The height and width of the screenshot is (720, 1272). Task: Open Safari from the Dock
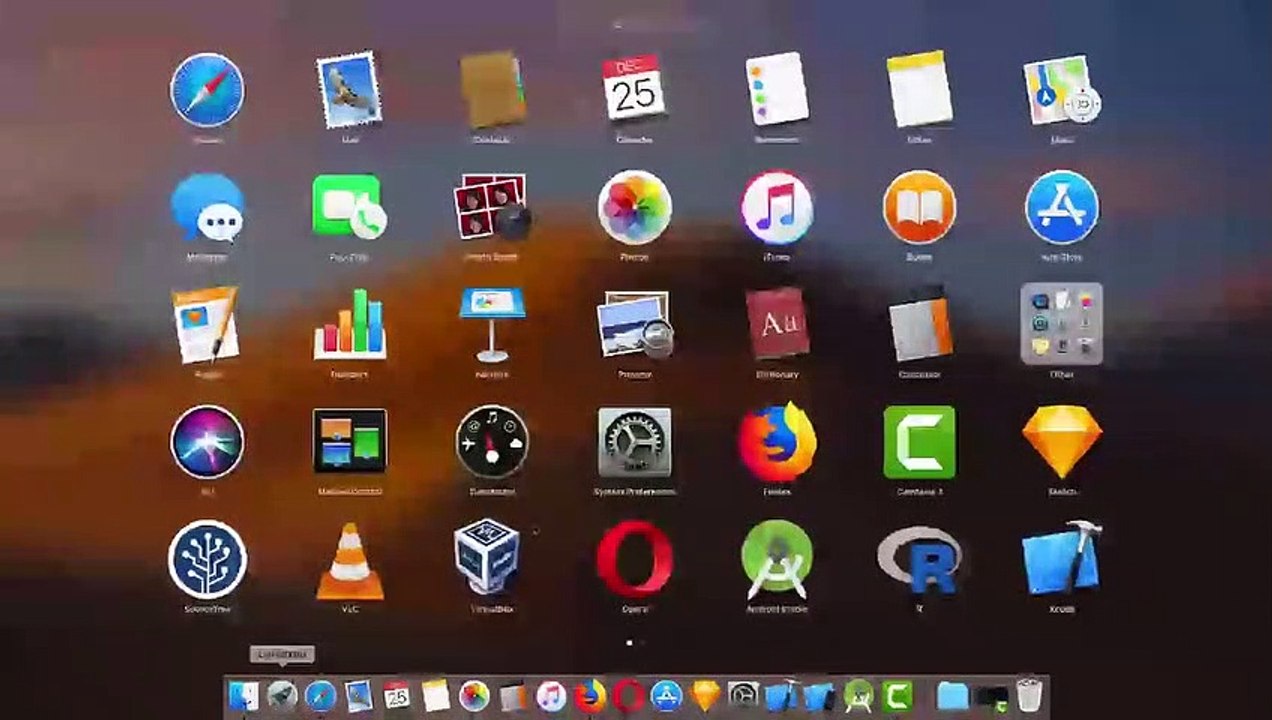[x=320, y=694]
